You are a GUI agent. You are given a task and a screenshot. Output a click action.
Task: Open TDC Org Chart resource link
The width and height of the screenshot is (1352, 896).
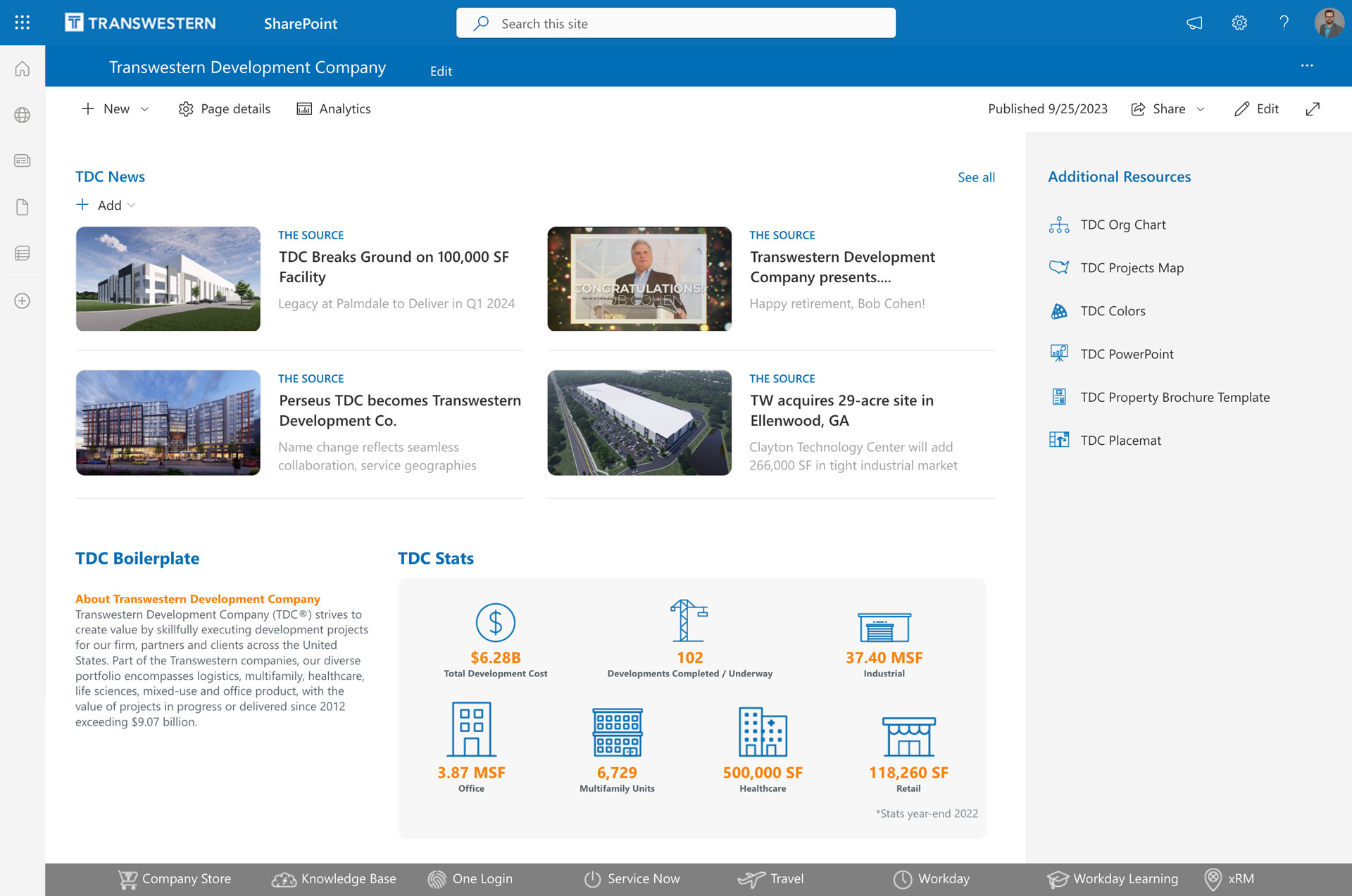point(1123,225)
